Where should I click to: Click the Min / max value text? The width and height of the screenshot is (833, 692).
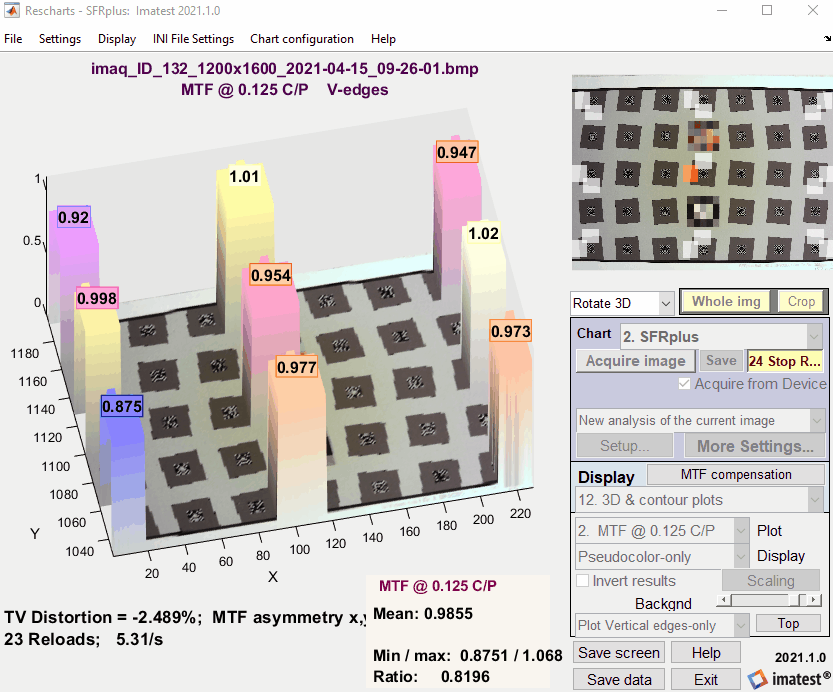coord(468,655)
